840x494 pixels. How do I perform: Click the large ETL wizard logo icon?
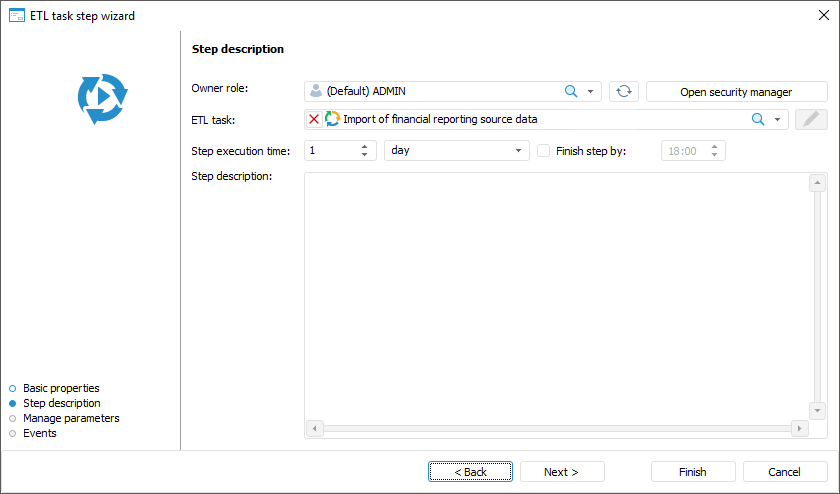[102, 99]
